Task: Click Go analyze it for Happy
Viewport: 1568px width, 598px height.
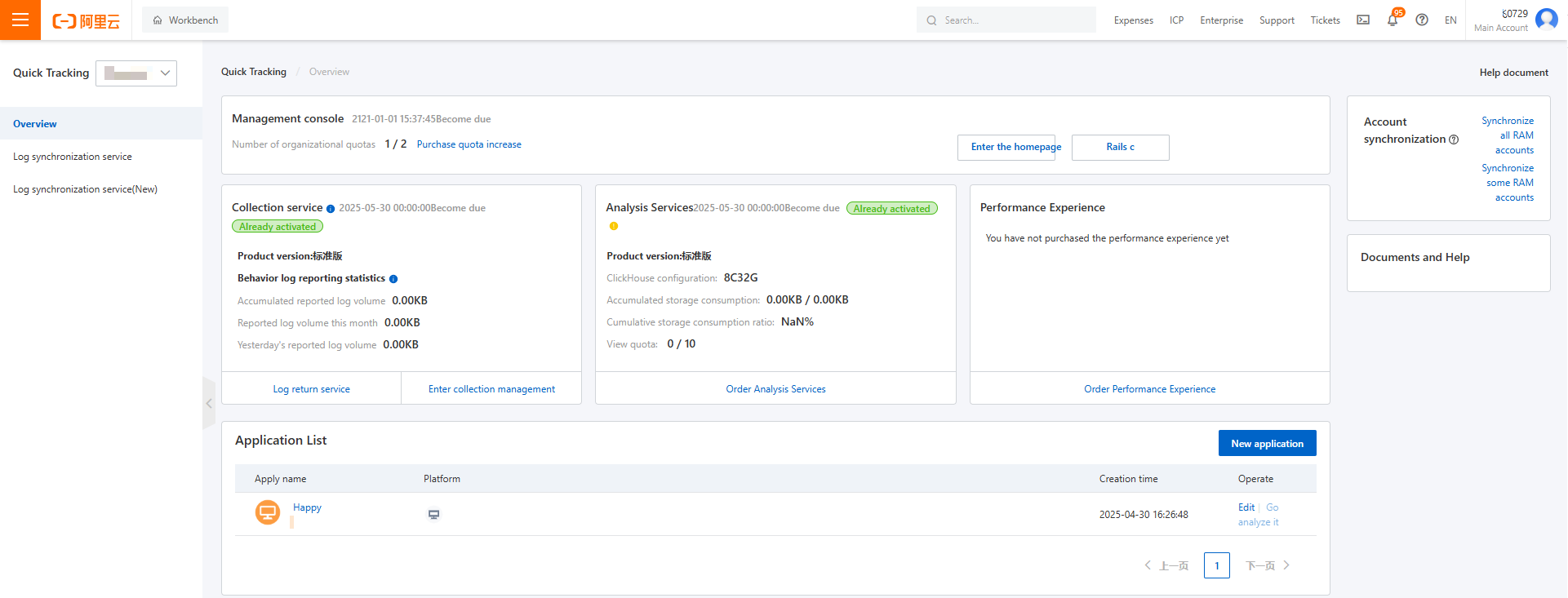Action: (x=1259, y=515)
